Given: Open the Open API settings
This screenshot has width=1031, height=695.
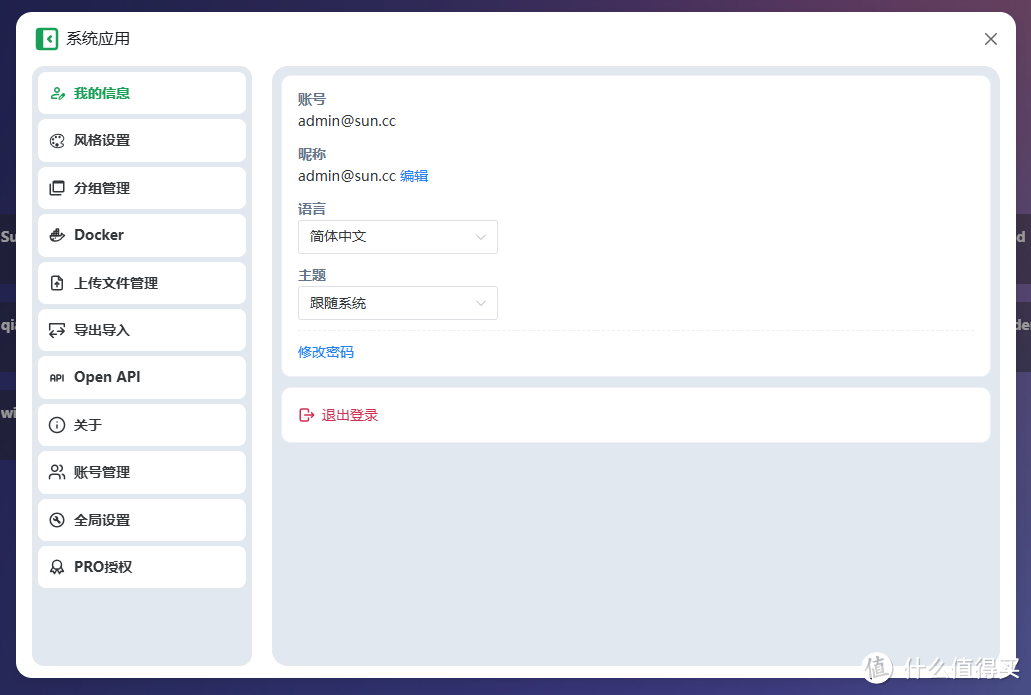Looking at the screenshot, I should (142, 377).
